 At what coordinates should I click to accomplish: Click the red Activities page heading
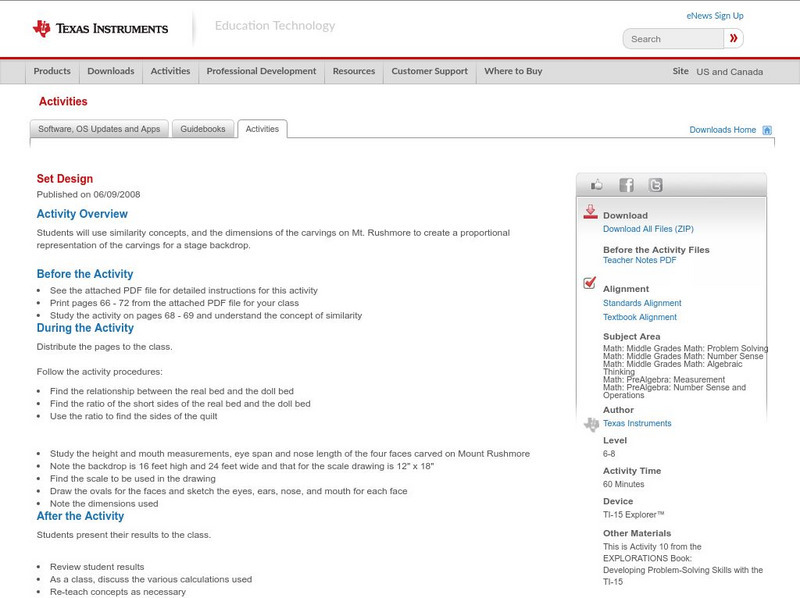pyautogui.click(x=63, y=102)
